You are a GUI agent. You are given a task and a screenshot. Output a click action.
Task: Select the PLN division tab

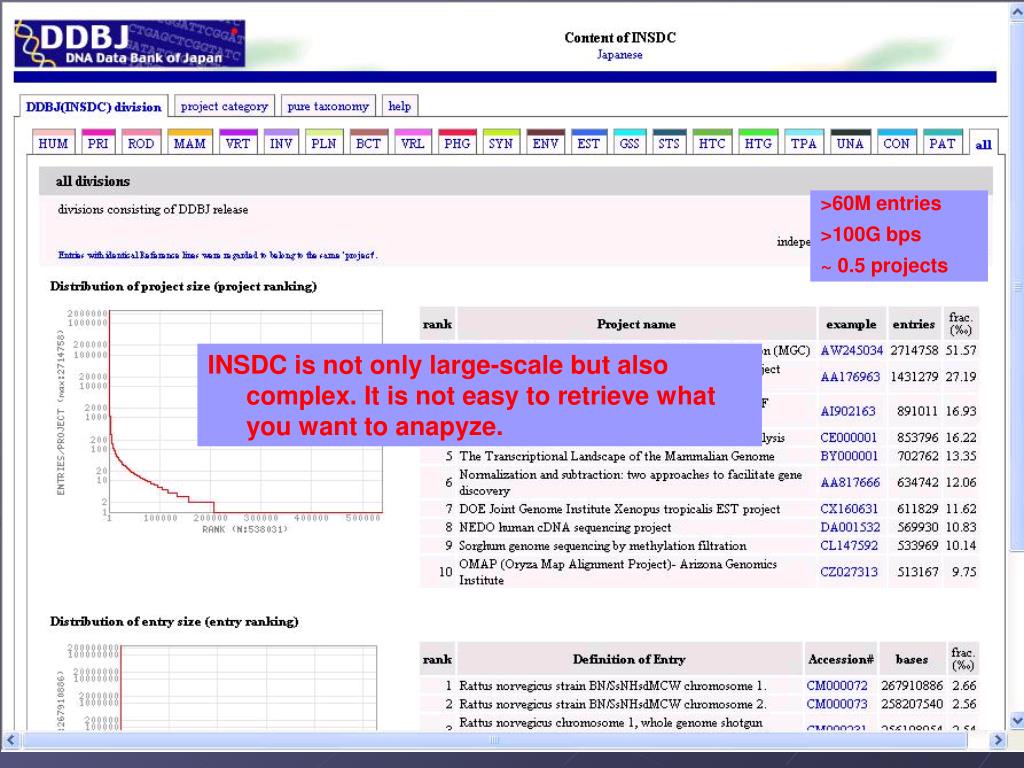pyautogui.click(x=324, y=142)
